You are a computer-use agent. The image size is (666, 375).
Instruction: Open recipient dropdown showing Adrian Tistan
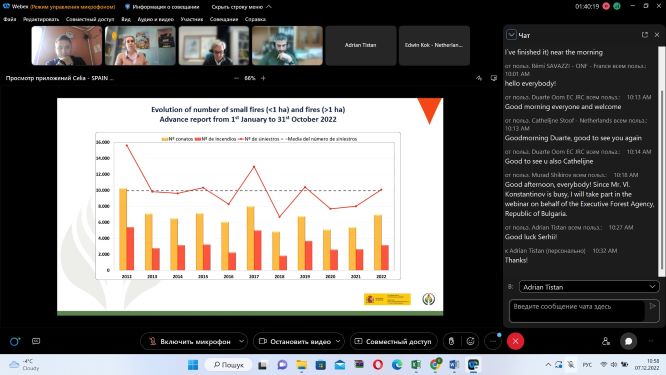[x=589, y=287]
